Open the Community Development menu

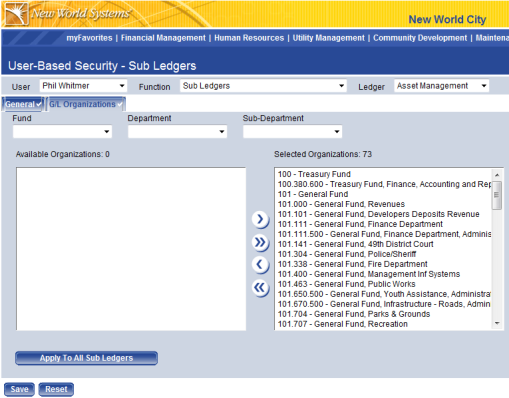pos(420,38)
